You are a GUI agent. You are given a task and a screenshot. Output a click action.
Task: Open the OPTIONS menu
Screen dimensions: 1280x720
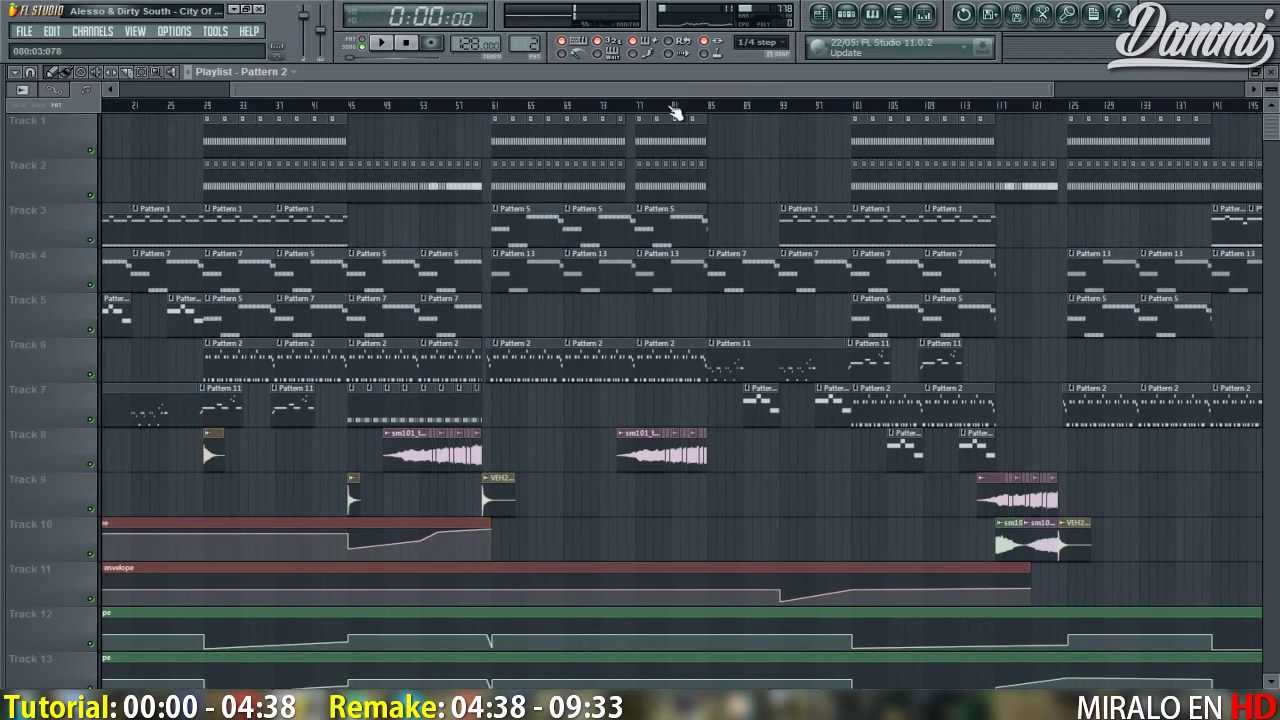[174, 31]
